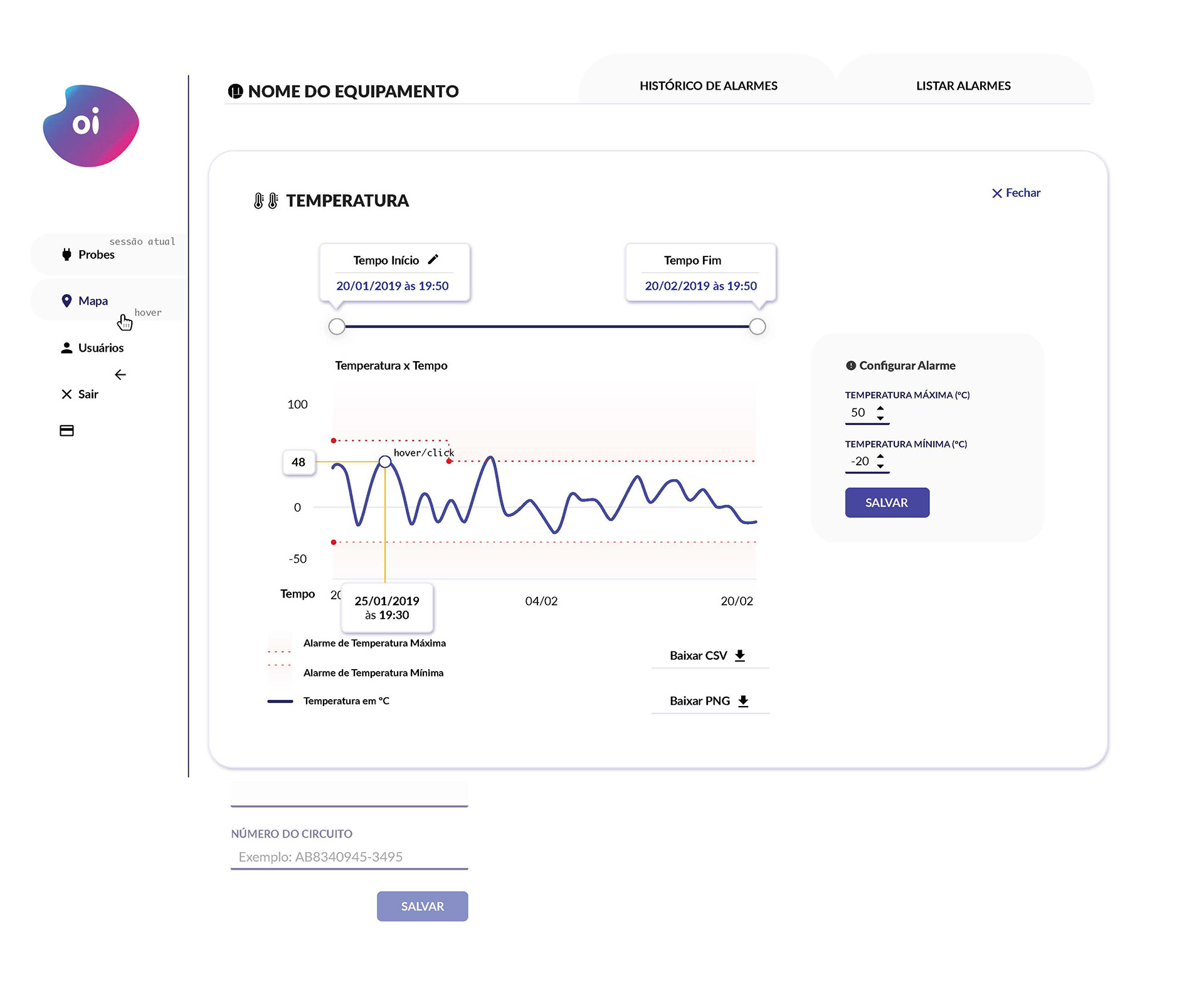Click the user icon beside Usuários
1204x987 pixels.
[66, 347]
